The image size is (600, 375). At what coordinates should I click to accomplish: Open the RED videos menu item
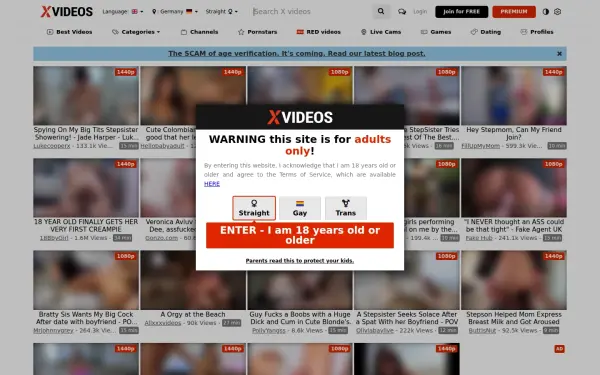point(319,32)
